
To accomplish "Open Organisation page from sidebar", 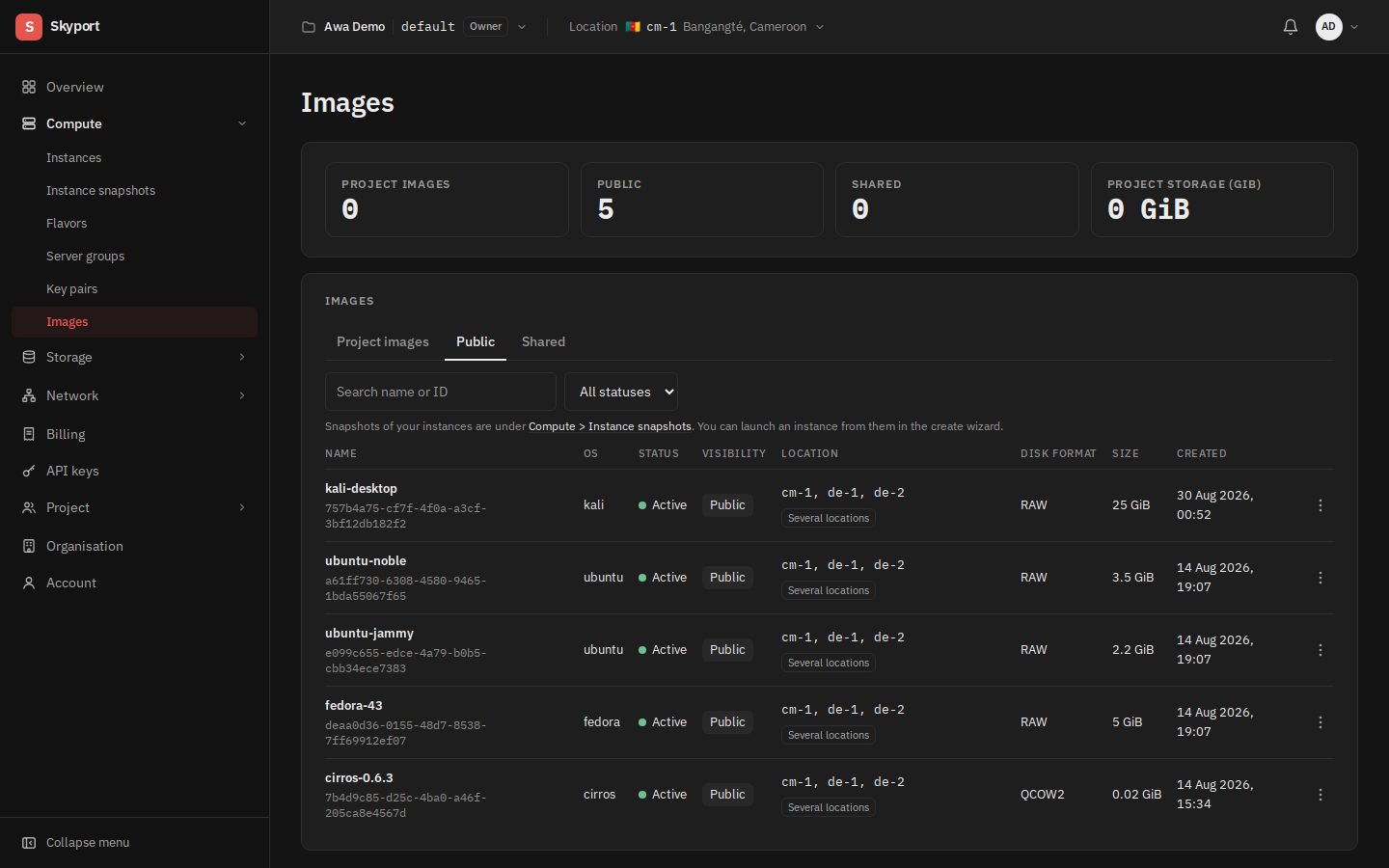I will pyautogui.click(x=134, y=546).
